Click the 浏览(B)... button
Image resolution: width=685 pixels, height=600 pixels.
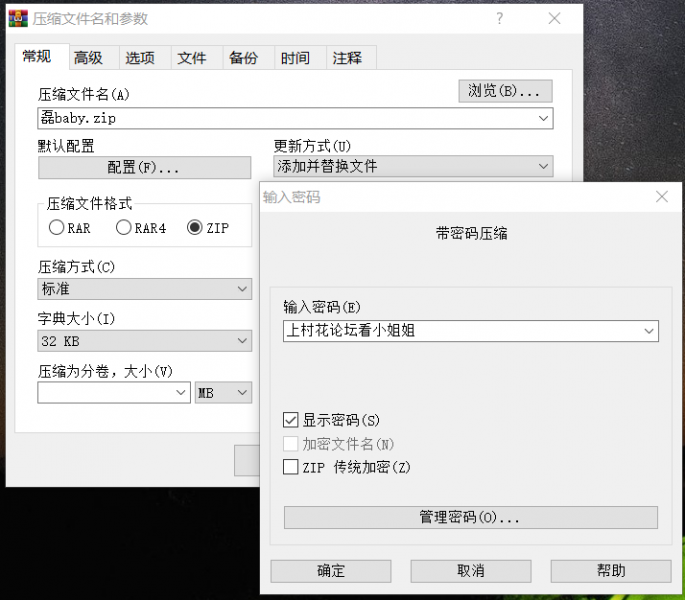pos(505,91)
